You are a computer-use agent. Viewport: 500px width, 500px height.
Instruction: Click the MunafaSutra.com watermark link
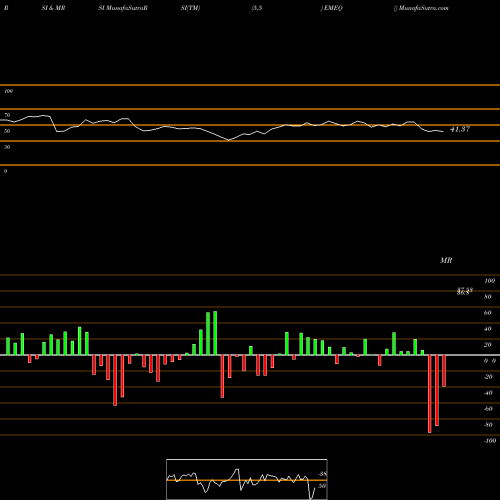tap(423, 8)
